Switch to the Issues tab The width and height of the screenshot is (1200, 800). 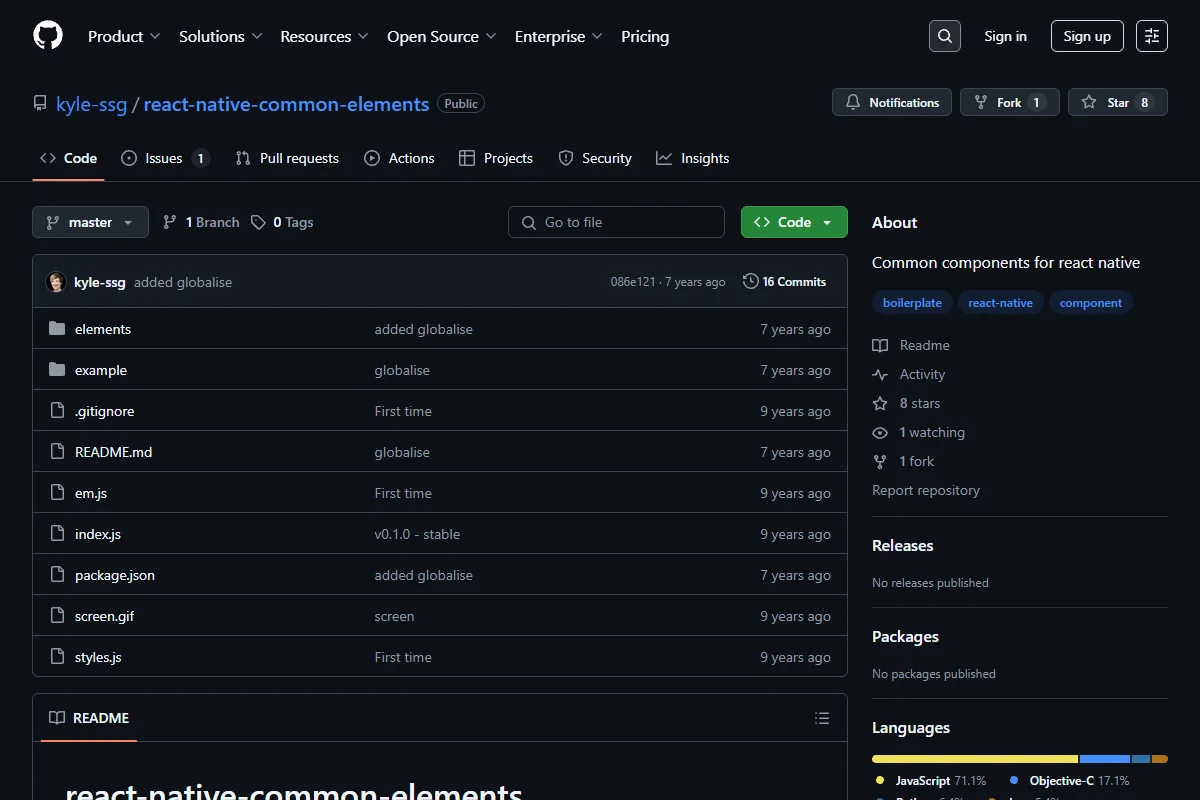[x=165, y=158]
